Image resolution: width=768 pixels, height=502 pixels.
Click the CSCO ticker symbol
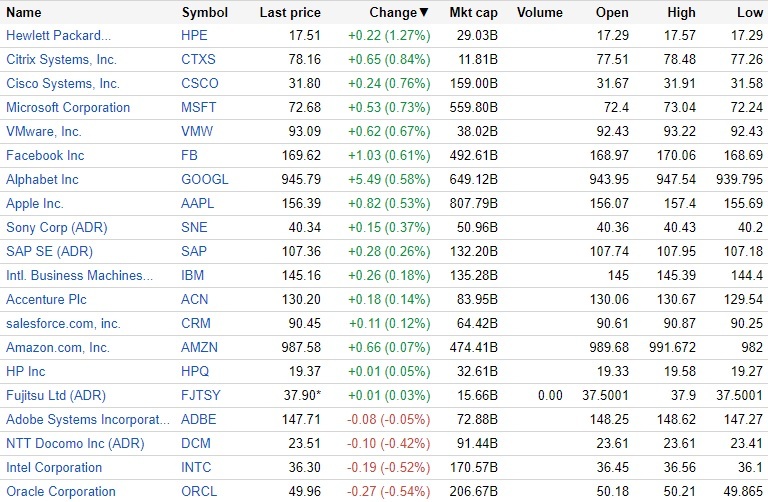(x=200, y=83)
